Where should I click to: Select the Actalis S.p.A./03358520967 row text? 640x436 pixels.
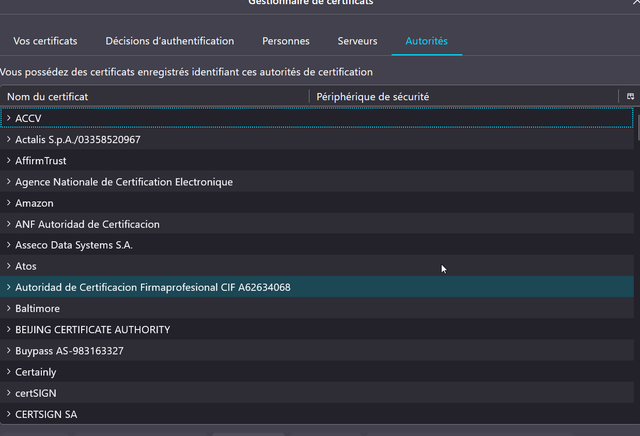pos(78,140)
